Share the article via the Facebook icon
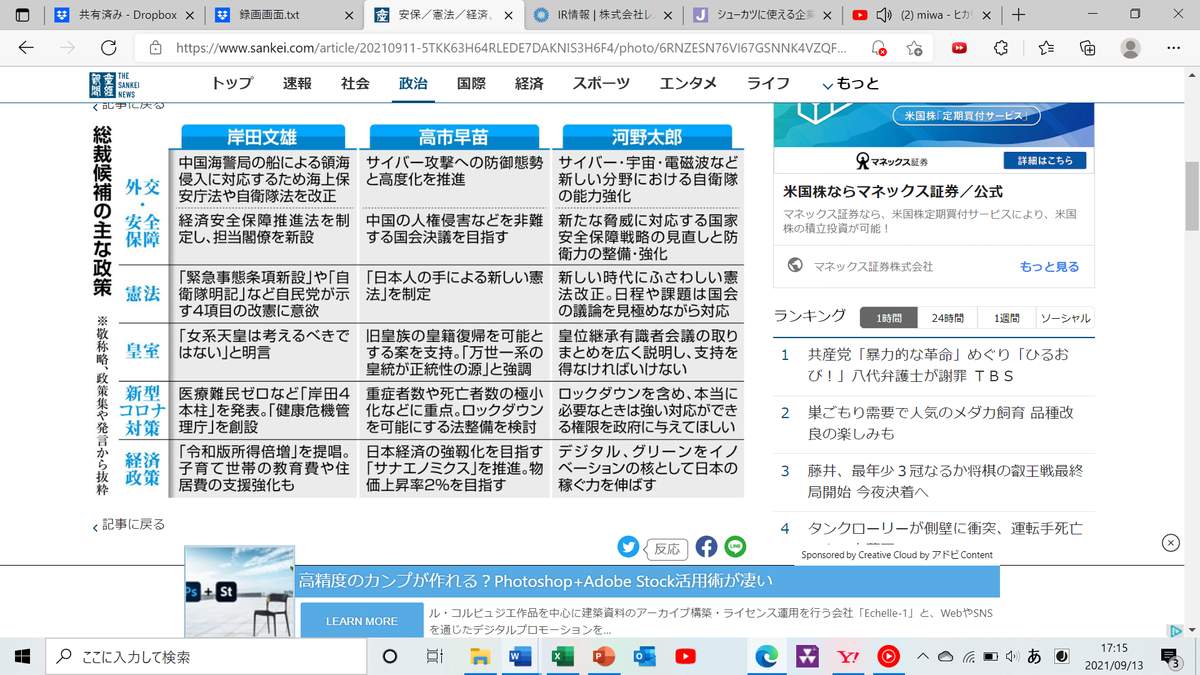 point(707,547)
